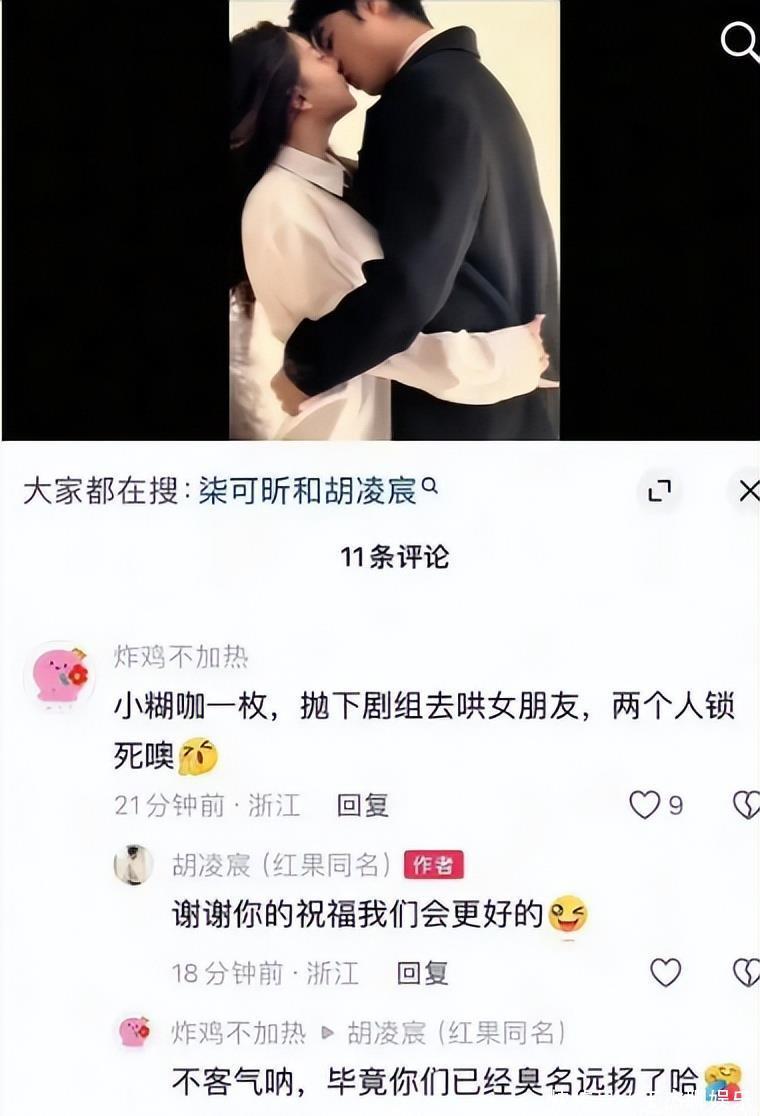
Task: Tap the mentioned user 胡凌宸 after the reply arrow
Action: click(x=456, y=1033)
